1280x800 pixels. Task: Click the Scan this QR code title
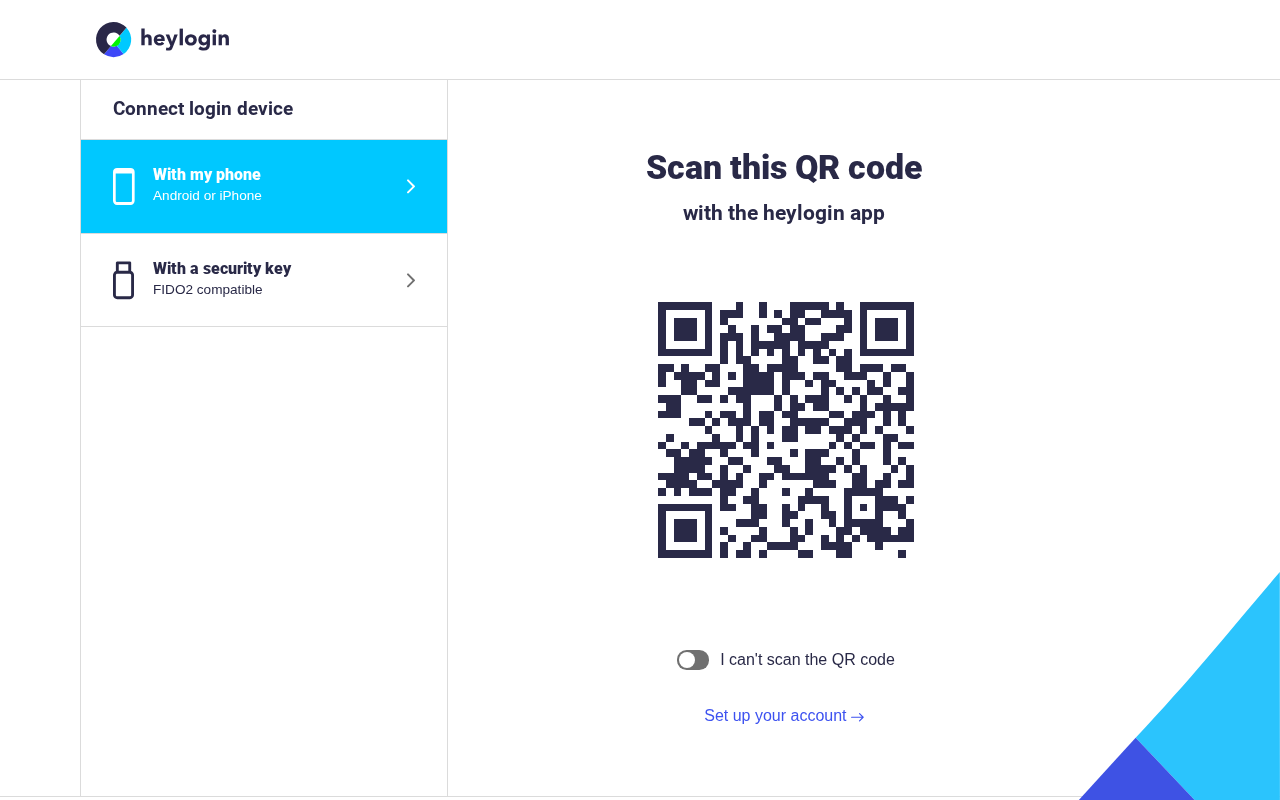[x=784, y=167]
